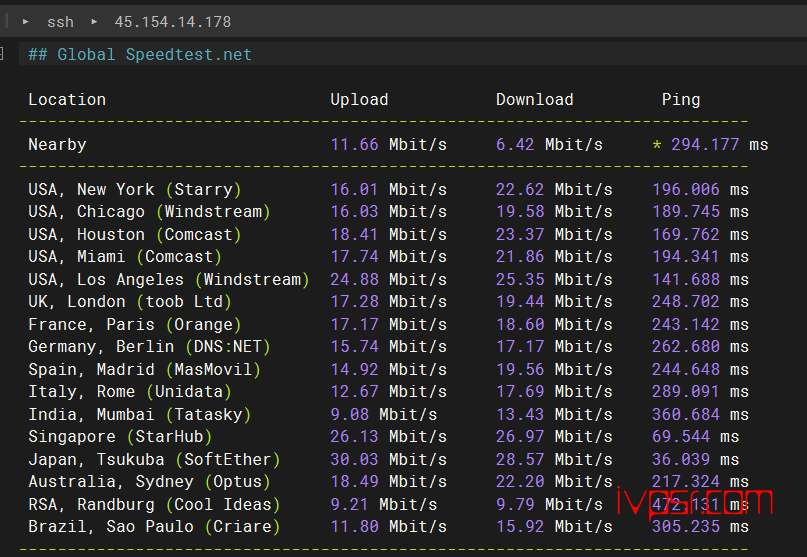Click the 169.762 ping value for Houston
Image resolution: width=807 pixels, height=557 pixels.
(x=686, y=235)
